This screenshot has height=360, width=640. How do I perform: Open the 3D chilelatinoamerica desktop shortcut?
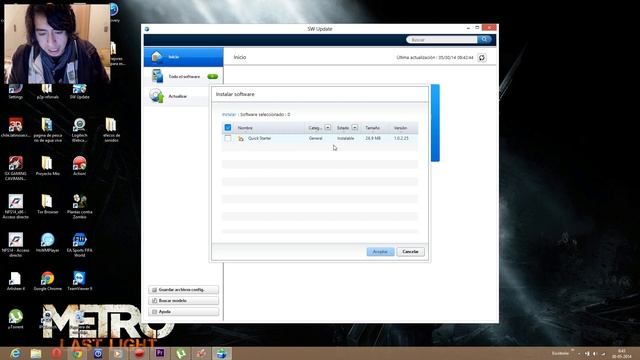tap(16, 127)
